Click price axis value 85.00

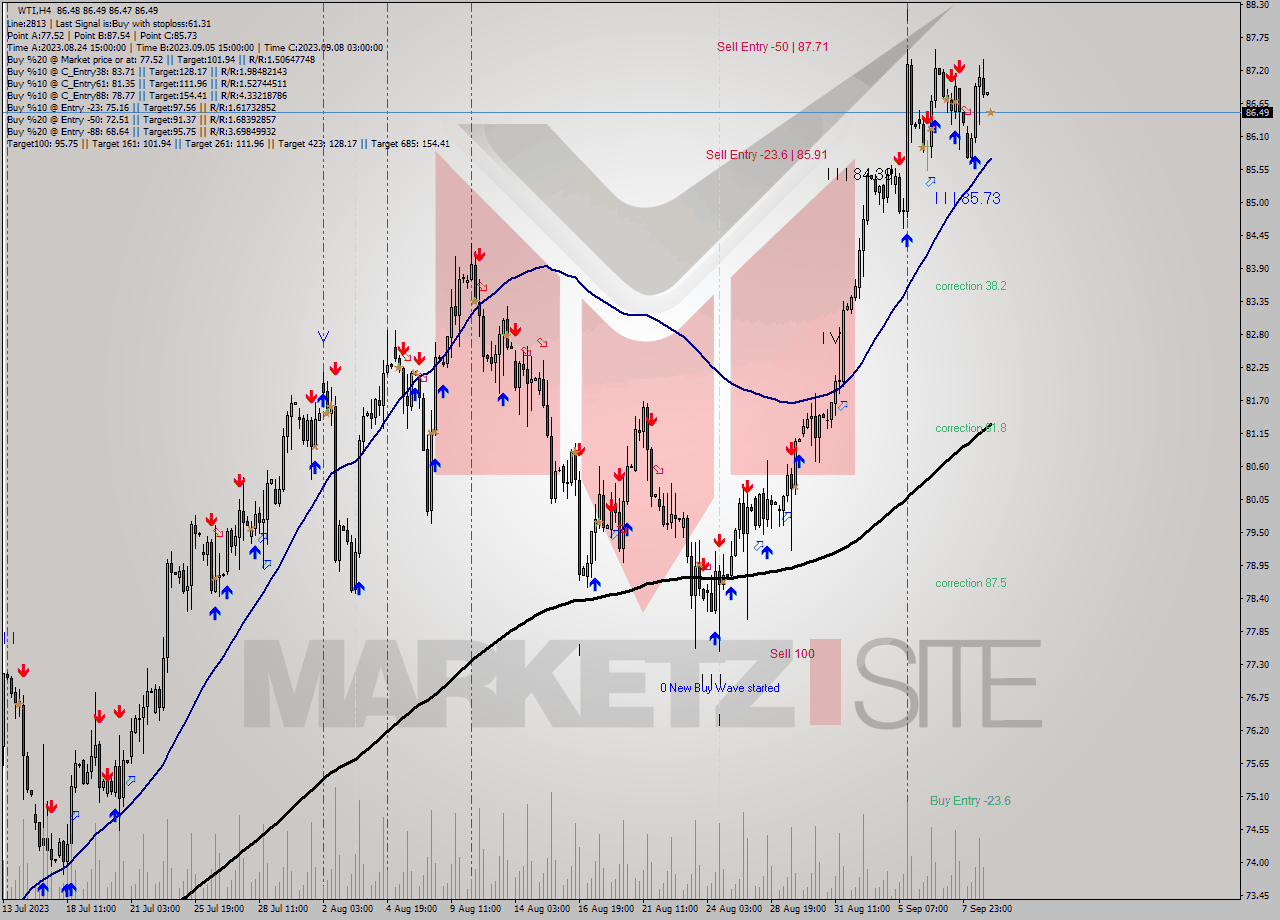(x=1257, y=203)
